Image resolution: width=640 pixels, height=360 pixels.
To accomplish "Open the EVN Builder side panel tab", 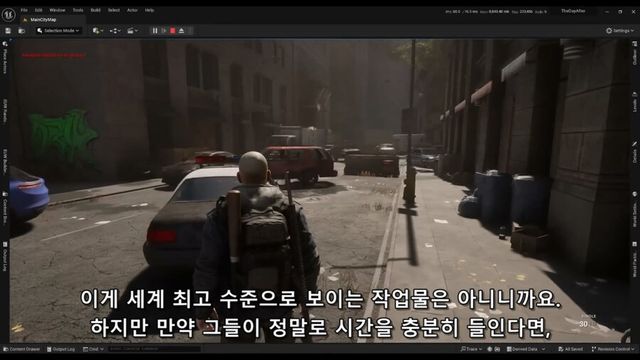I will coord(5,162).
